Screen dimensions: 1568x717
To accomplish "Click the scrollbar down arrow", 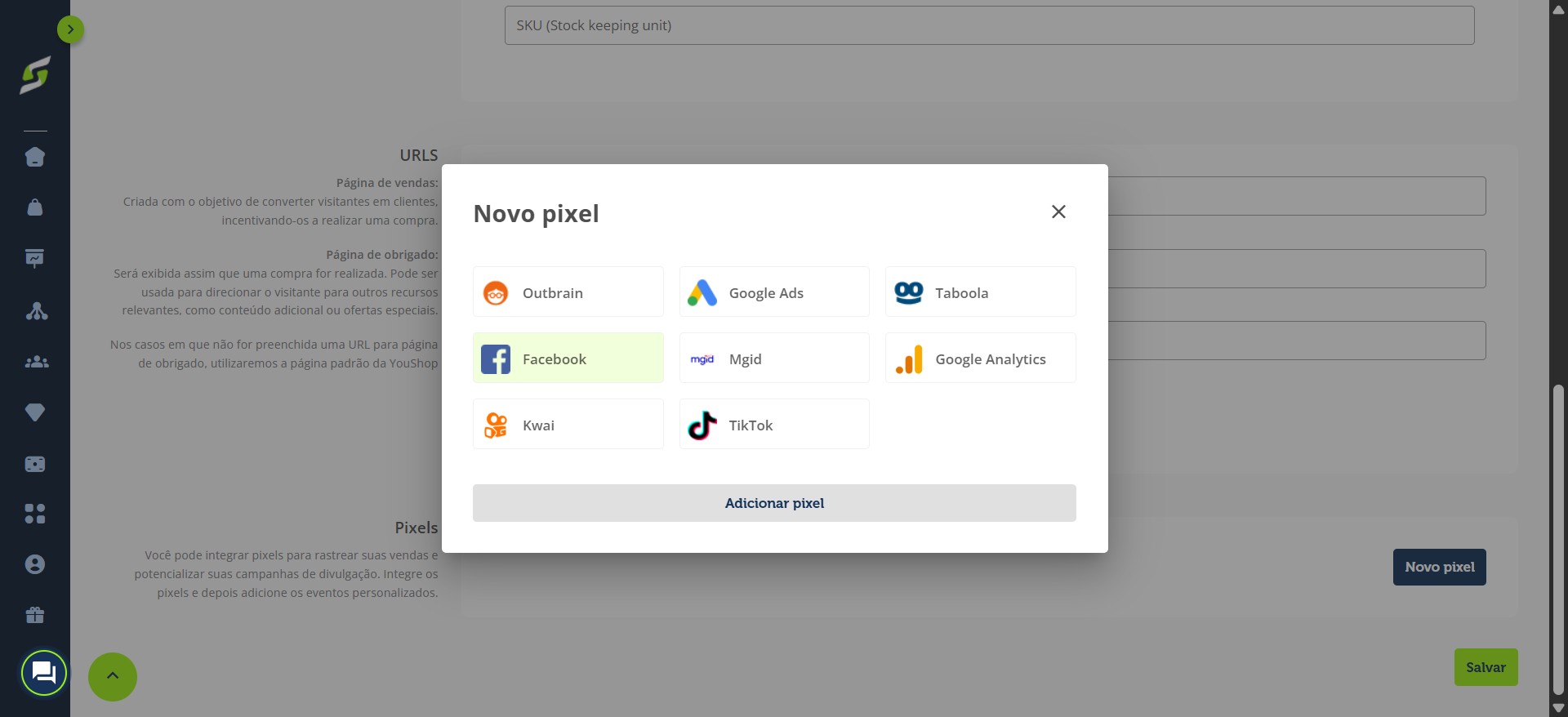I will click(1558, 708).
